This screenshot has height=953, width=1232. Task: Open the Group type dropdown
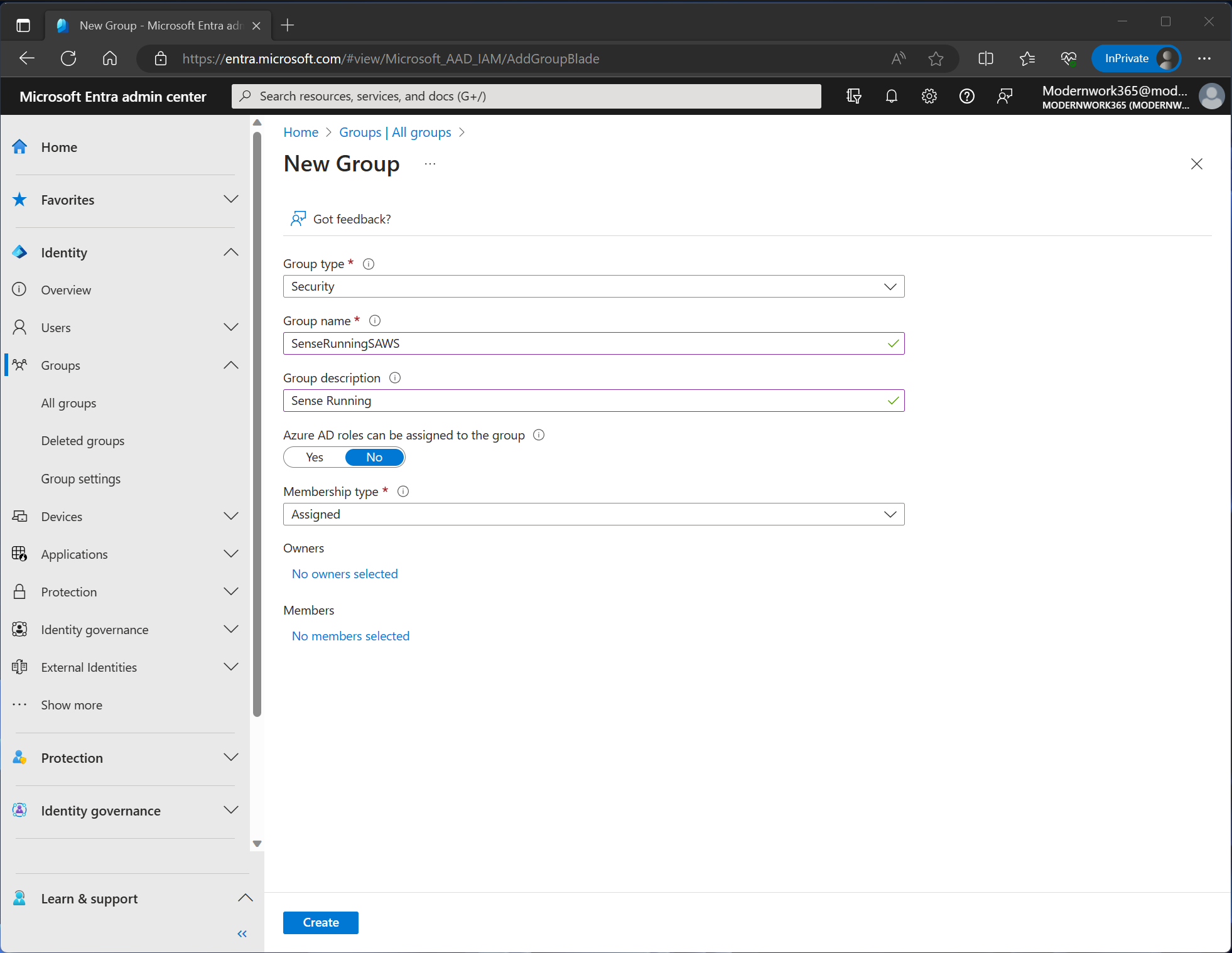pos(593,286)
